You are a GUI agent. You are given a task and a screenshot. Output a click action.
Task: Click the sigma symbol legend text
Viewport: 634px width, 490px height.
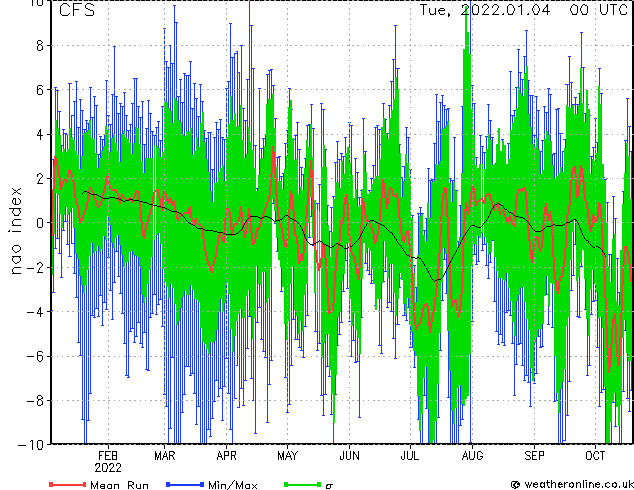click(329, 486)
